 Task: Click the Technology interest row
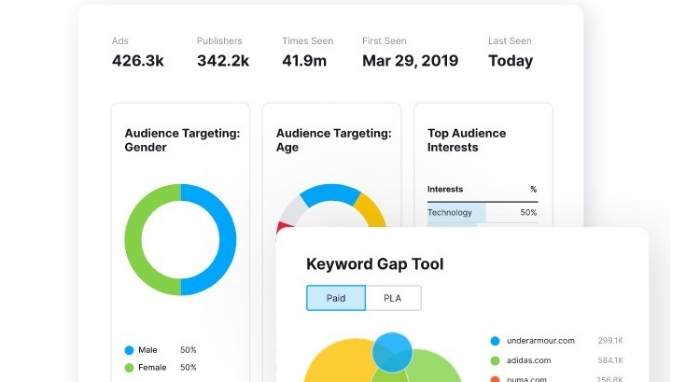[x=482, y=212]
